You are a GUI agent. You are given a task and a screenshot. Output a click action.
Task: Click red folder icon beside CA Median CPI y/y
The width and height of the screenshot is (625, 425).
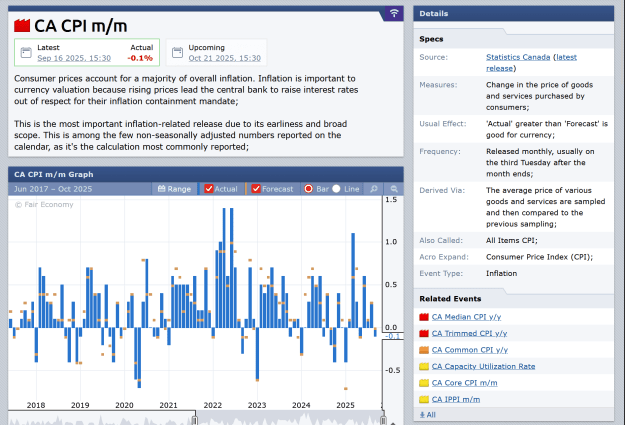pyautogui.click(x=424, y=317)
